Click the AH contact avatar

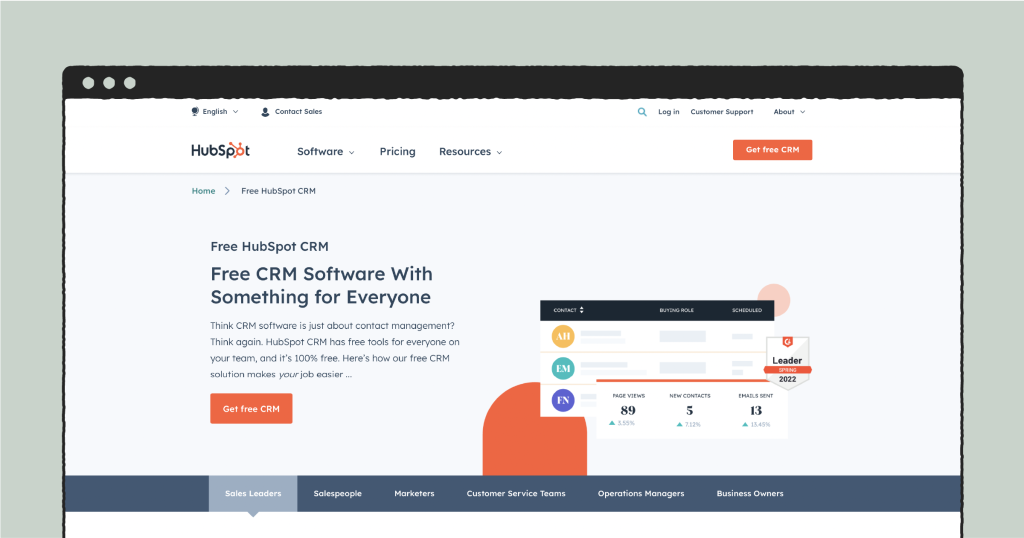tap(563, 336)
